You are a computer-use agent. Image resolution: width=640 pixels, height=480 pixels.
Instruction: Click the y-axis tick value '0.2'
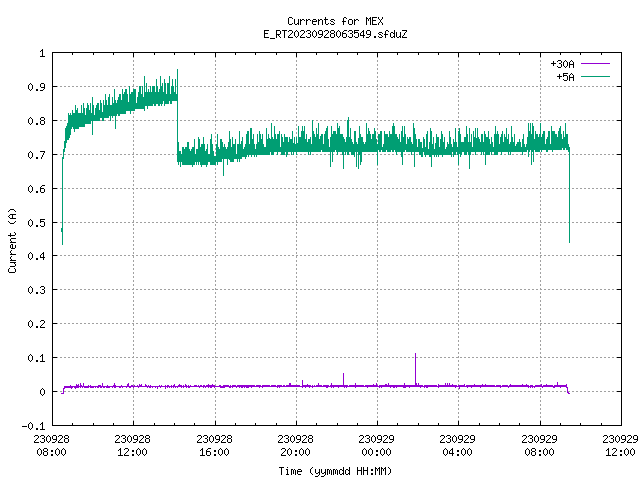[36, 324]
